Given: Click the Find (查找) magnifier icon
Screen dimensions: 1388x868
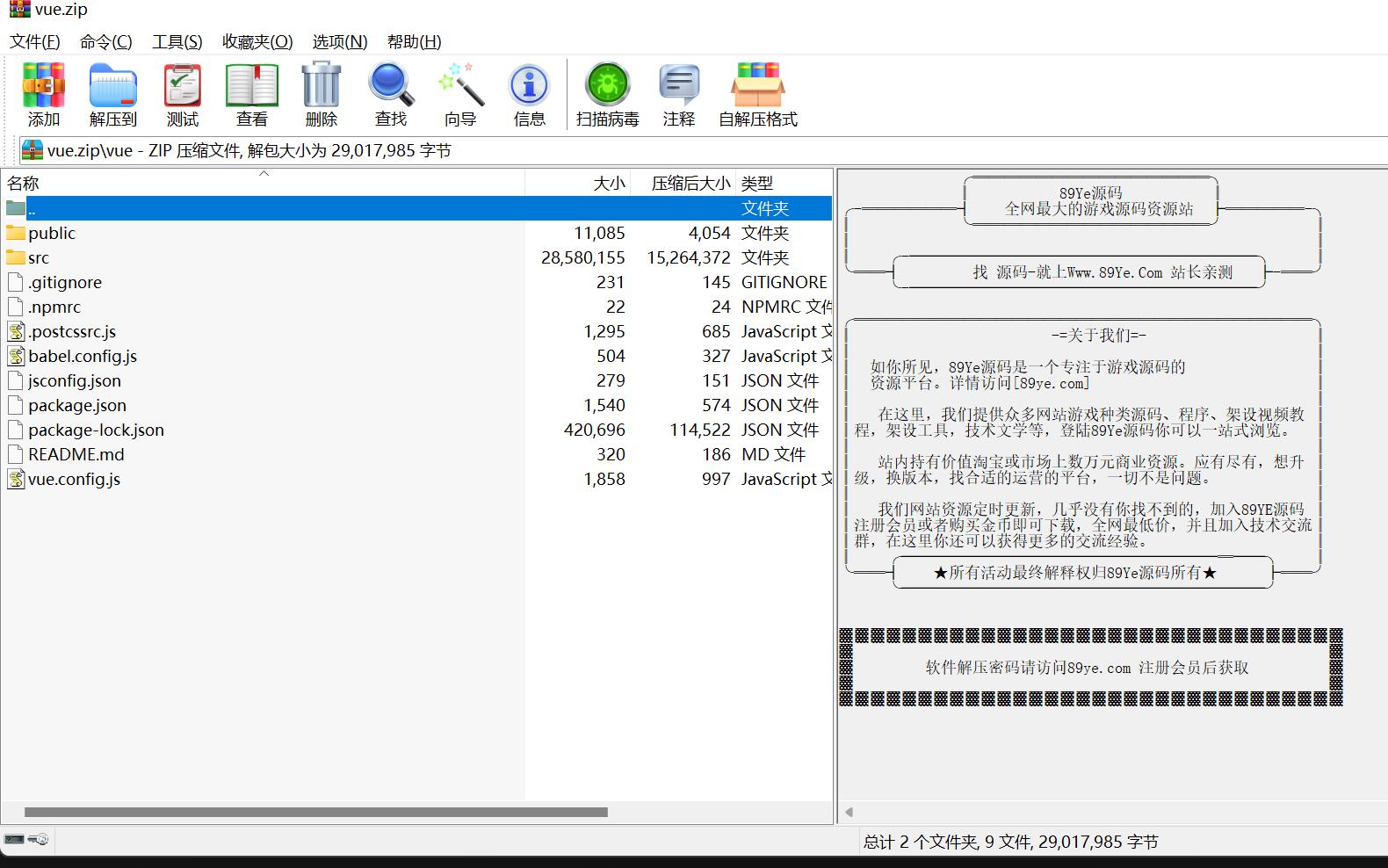Looking at the screenshot, I should pyautogui.click(x=391, y=84).
